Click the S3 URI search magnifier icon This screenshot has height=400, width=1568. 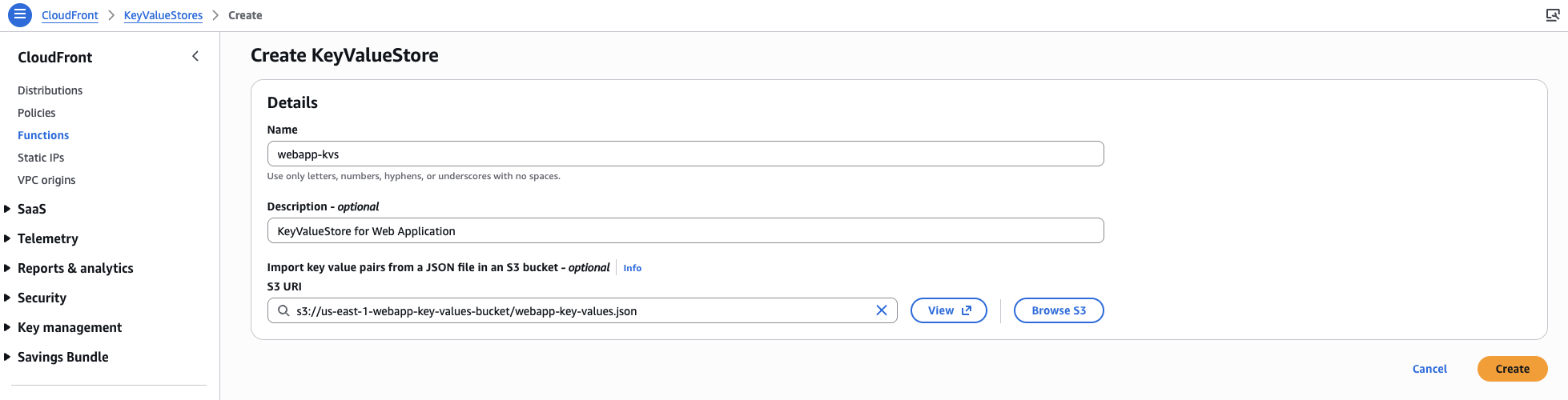pyautogui.click(x=283, y=310)
